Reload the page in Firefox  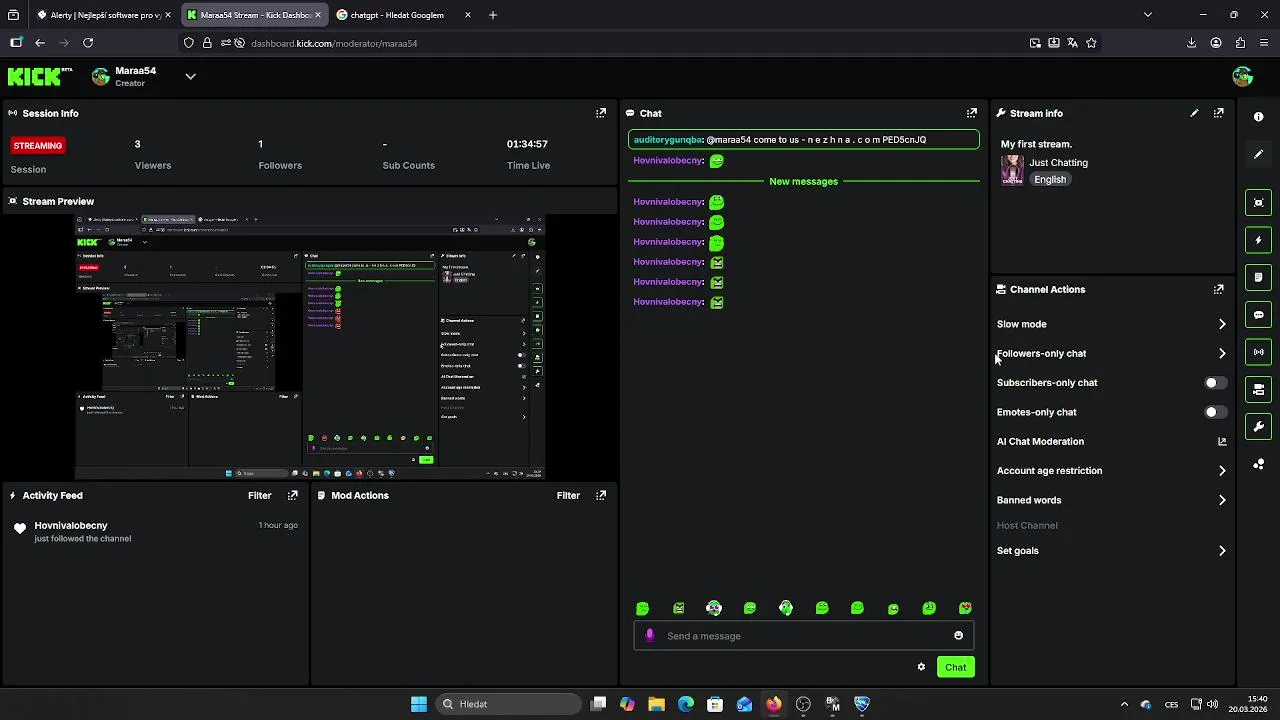coord(88,43)
